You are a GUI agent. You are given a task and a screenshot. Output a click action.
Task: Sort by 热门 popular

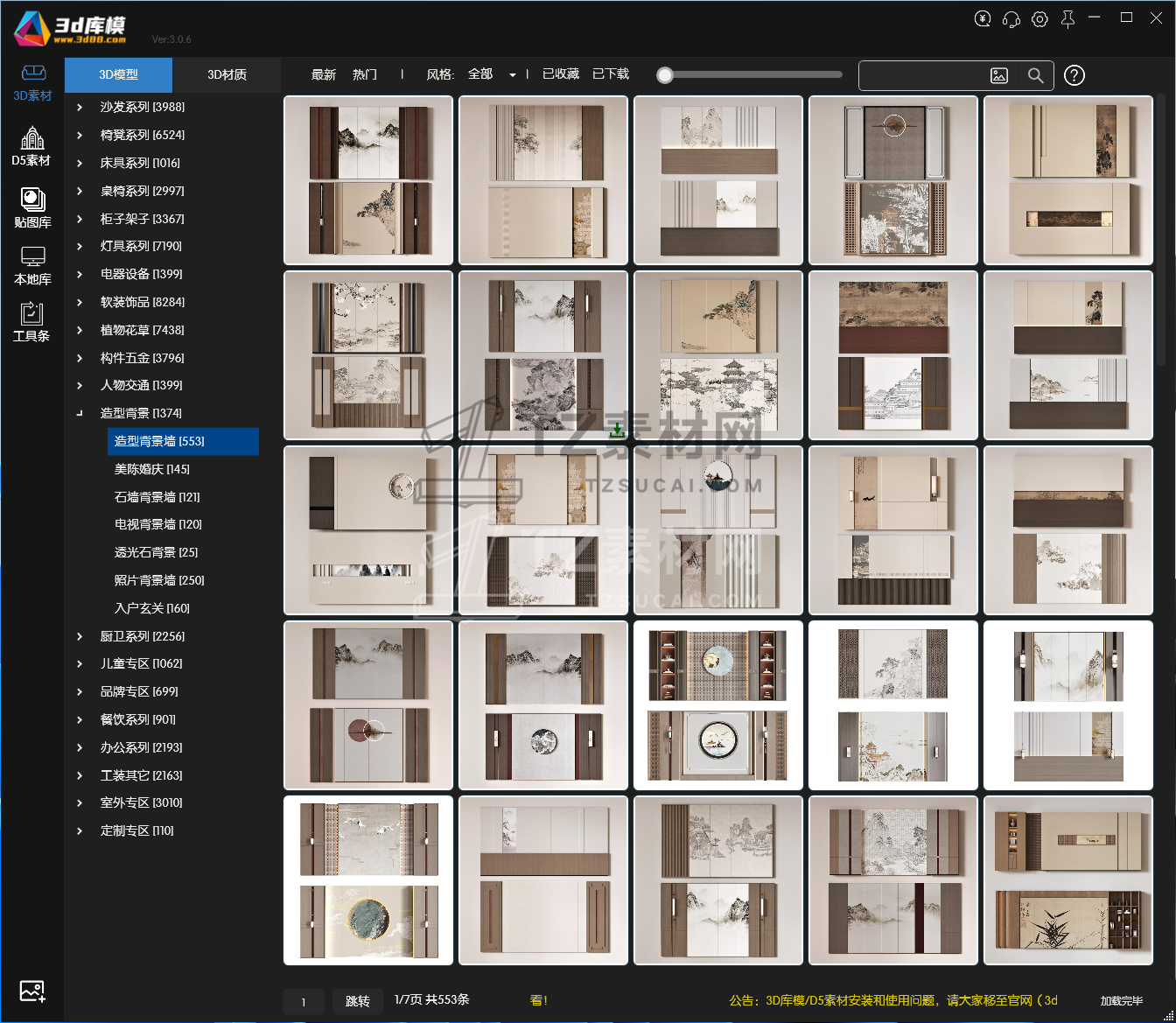pyautogui.click(x=365, y=74)
